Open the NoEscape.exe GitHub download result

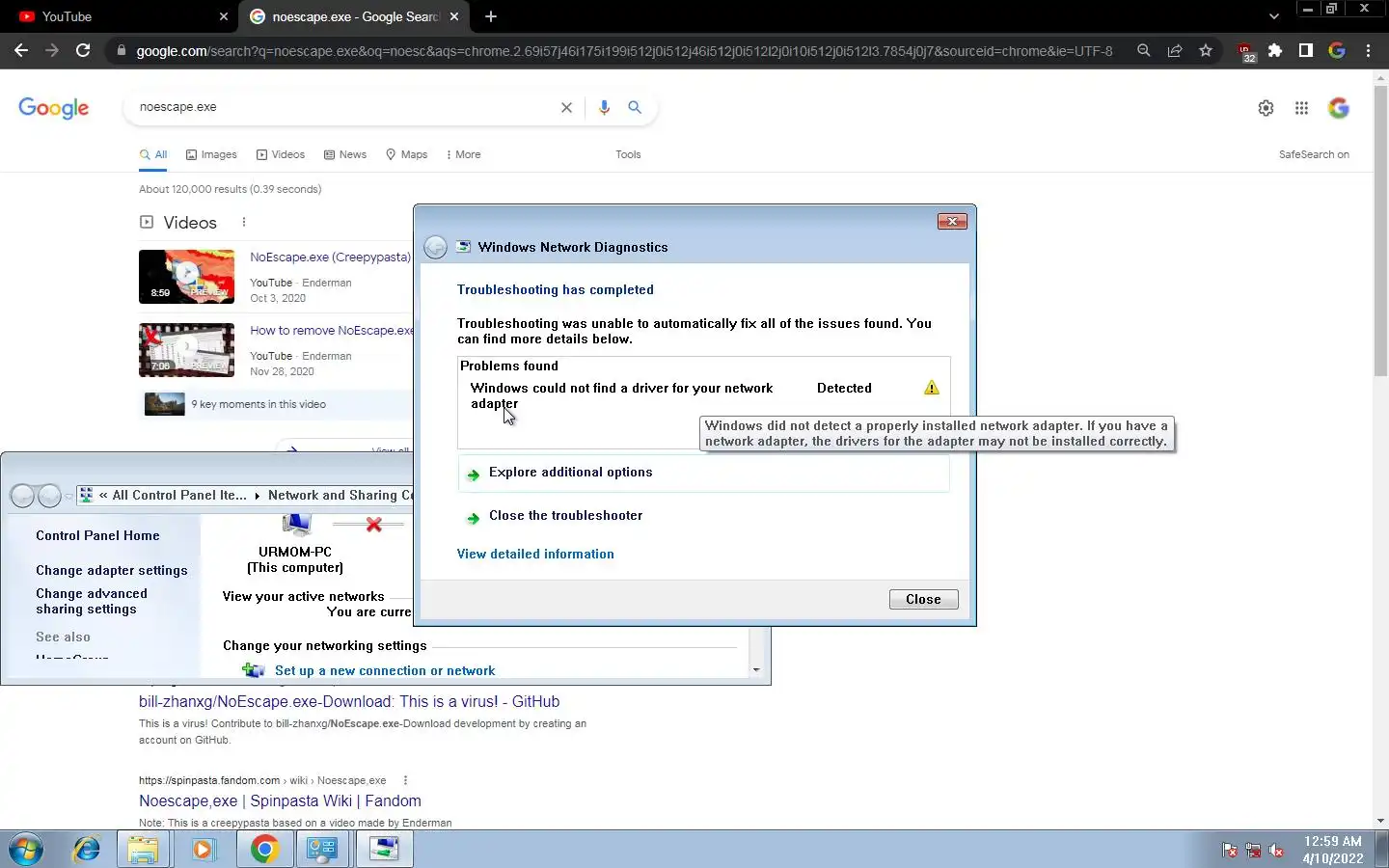click(x=349, y=702)
